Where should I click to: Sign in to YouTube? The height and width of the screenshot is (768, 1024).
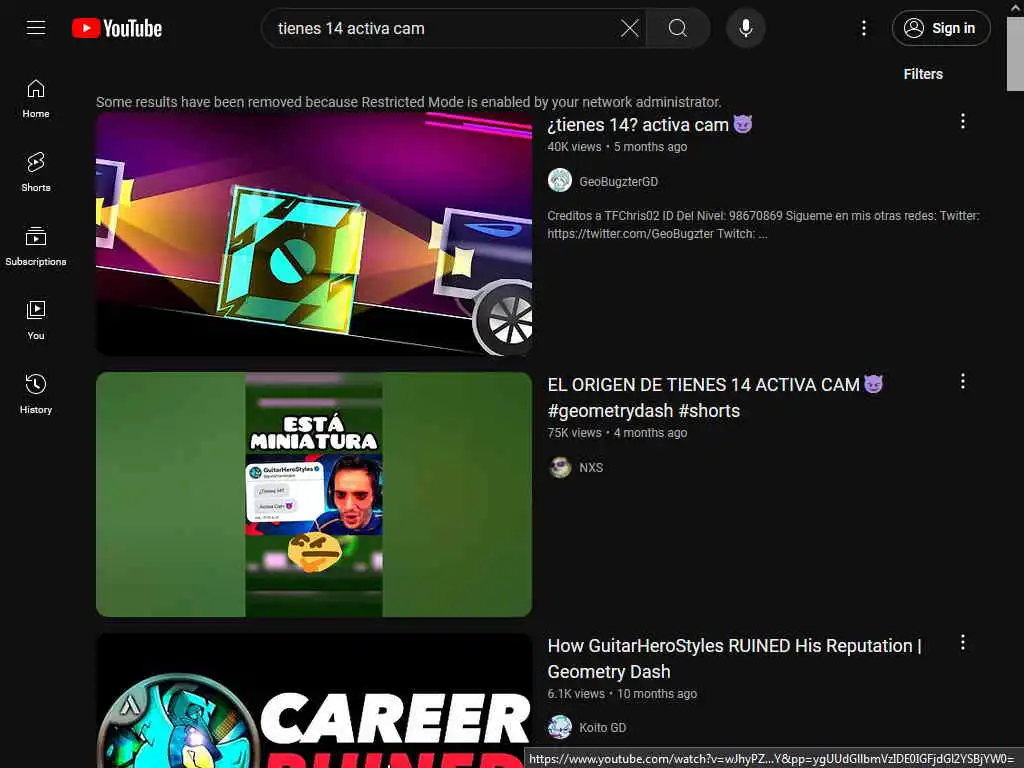[x=940, y=28]
